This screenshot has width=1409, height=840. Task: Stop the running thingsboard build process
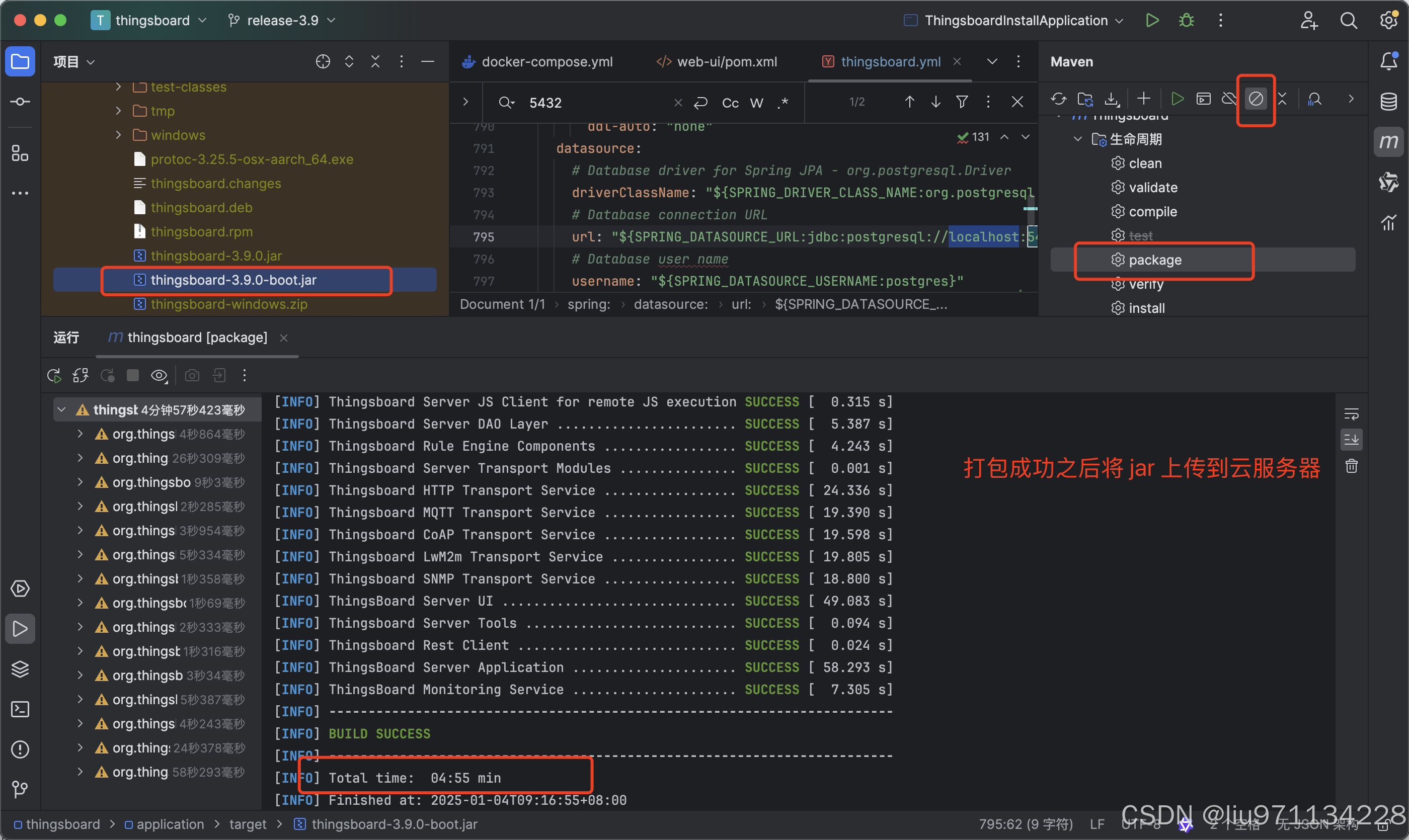[x=132, y=375]
